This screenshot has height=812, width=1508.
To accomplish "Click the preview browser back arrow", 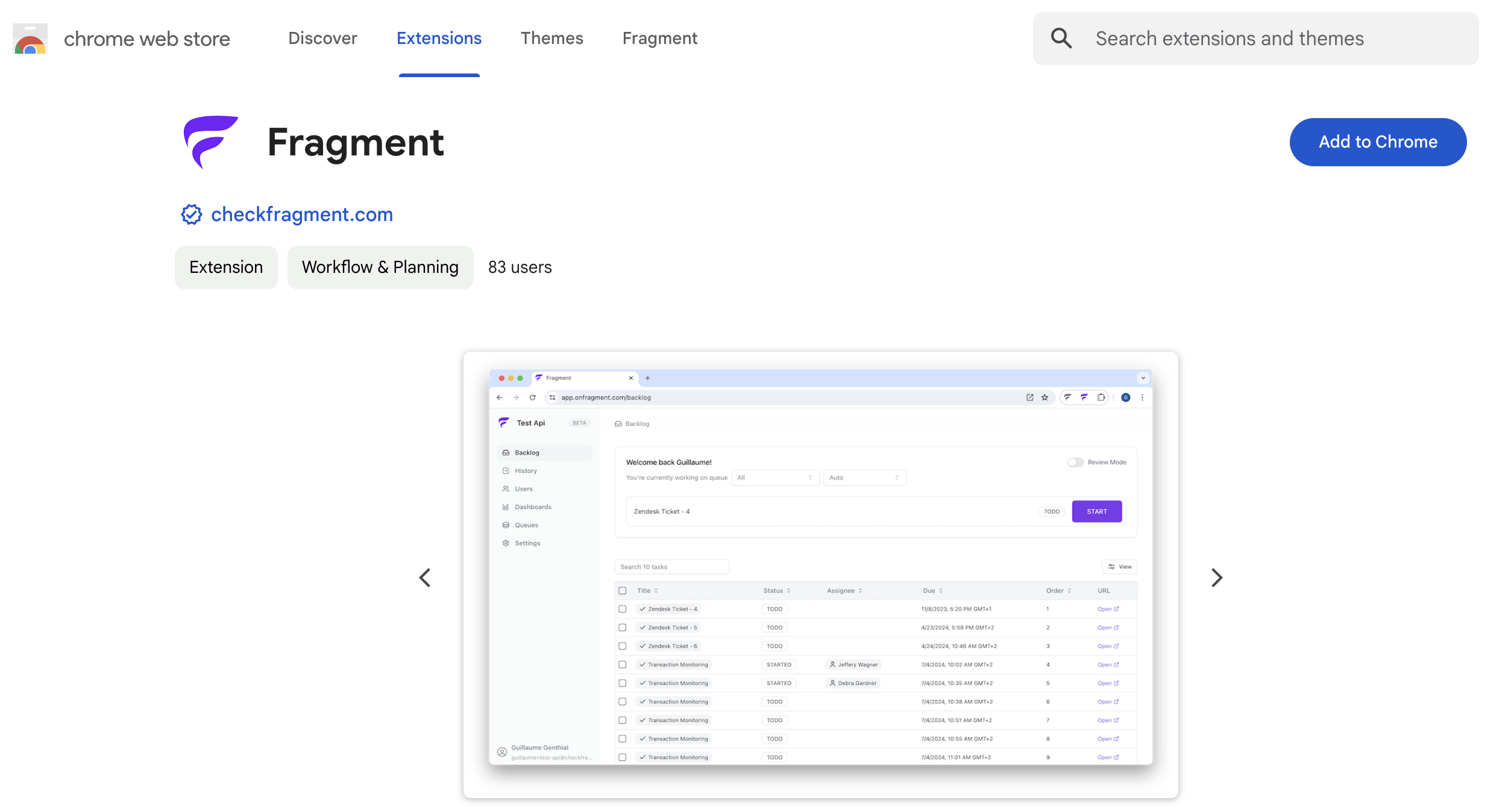I will click(500, 398).
